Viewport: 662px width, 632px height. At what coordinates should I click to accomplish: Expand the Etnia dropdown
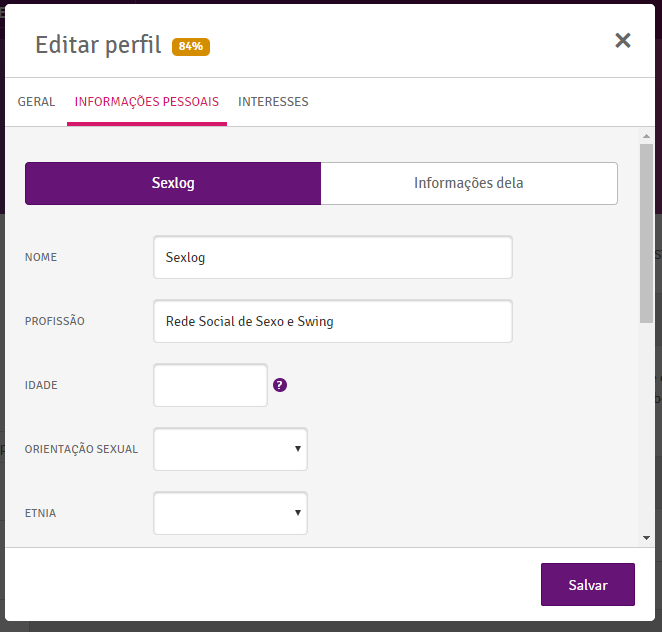click(231, 513)
